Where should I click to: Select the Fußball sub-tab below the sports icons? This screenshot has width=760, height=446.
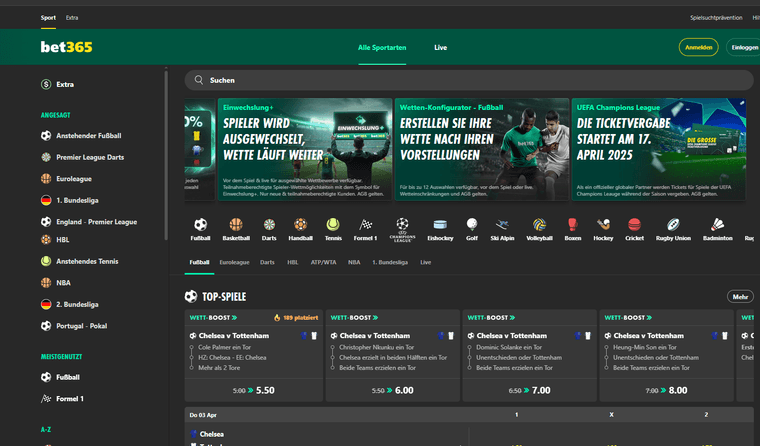click(199, 262)
